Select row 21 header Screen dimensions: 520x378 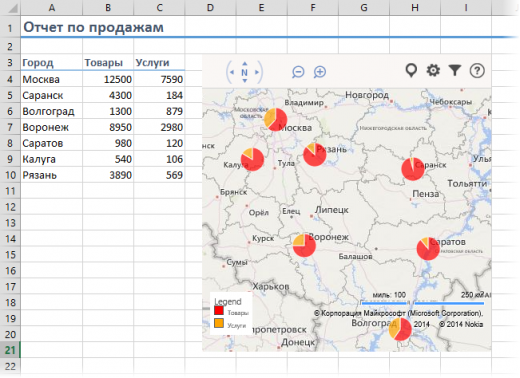click(10, 350)
